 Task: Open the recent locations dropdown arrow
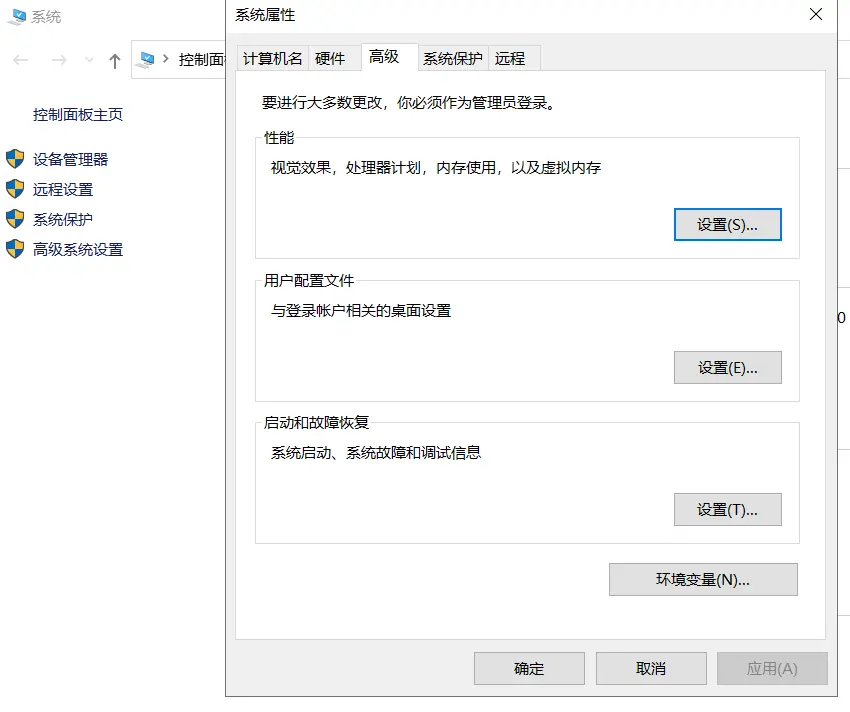tap(89, 60)
